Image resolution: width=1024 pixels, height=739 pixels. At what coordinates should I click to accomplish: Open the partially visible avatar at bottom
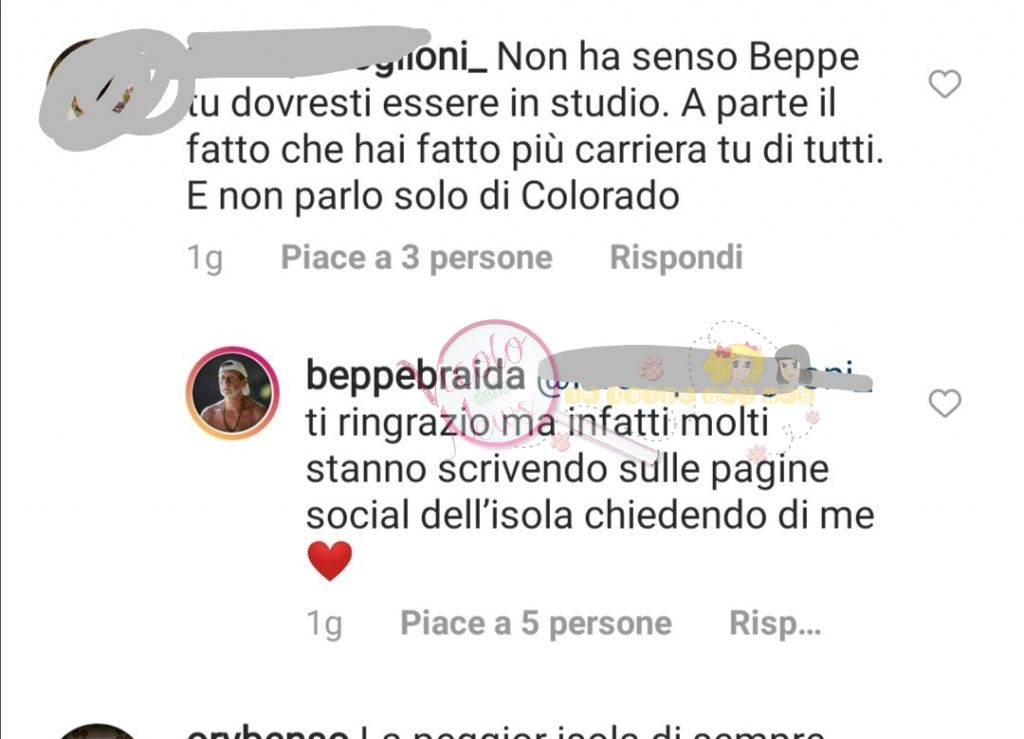pos(98,731)
